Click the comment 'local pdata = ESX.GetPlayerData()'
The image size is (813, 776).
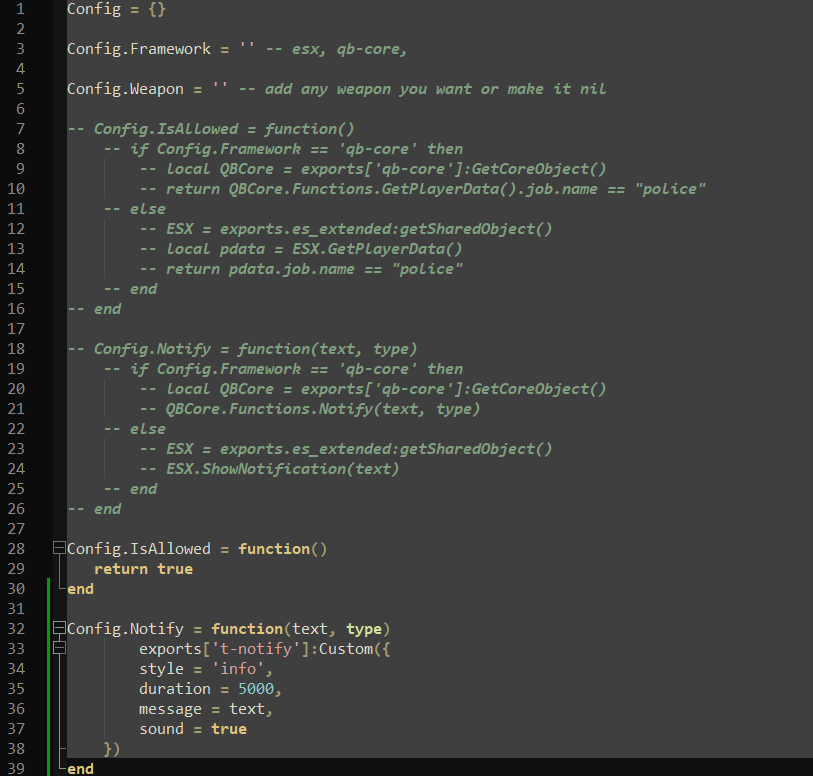(x=314, y=249)
